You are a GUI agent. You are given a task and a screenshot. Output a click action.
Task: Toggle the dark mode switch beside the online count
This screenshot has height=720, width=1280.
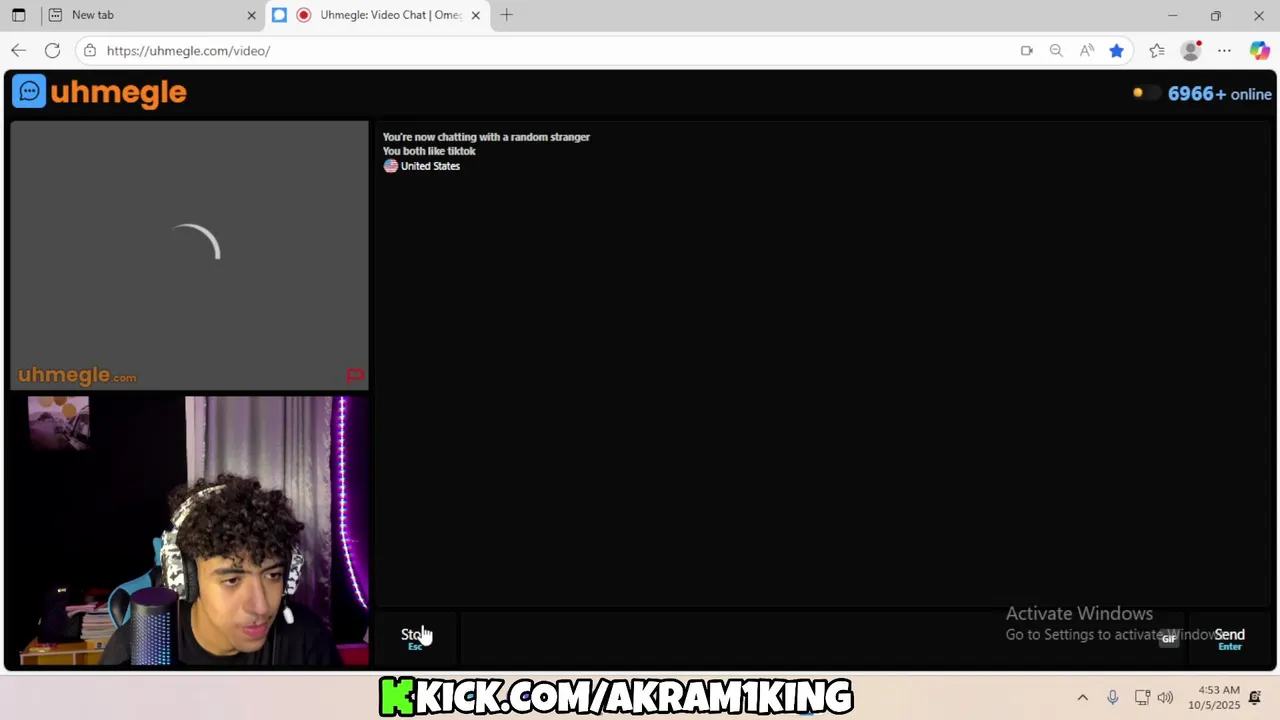(1146, 93)
